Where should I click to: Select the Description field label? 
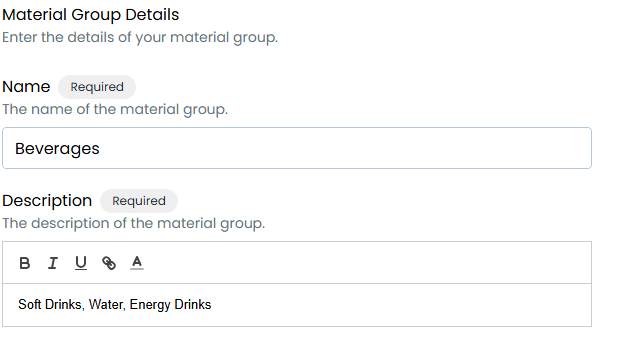47,201
